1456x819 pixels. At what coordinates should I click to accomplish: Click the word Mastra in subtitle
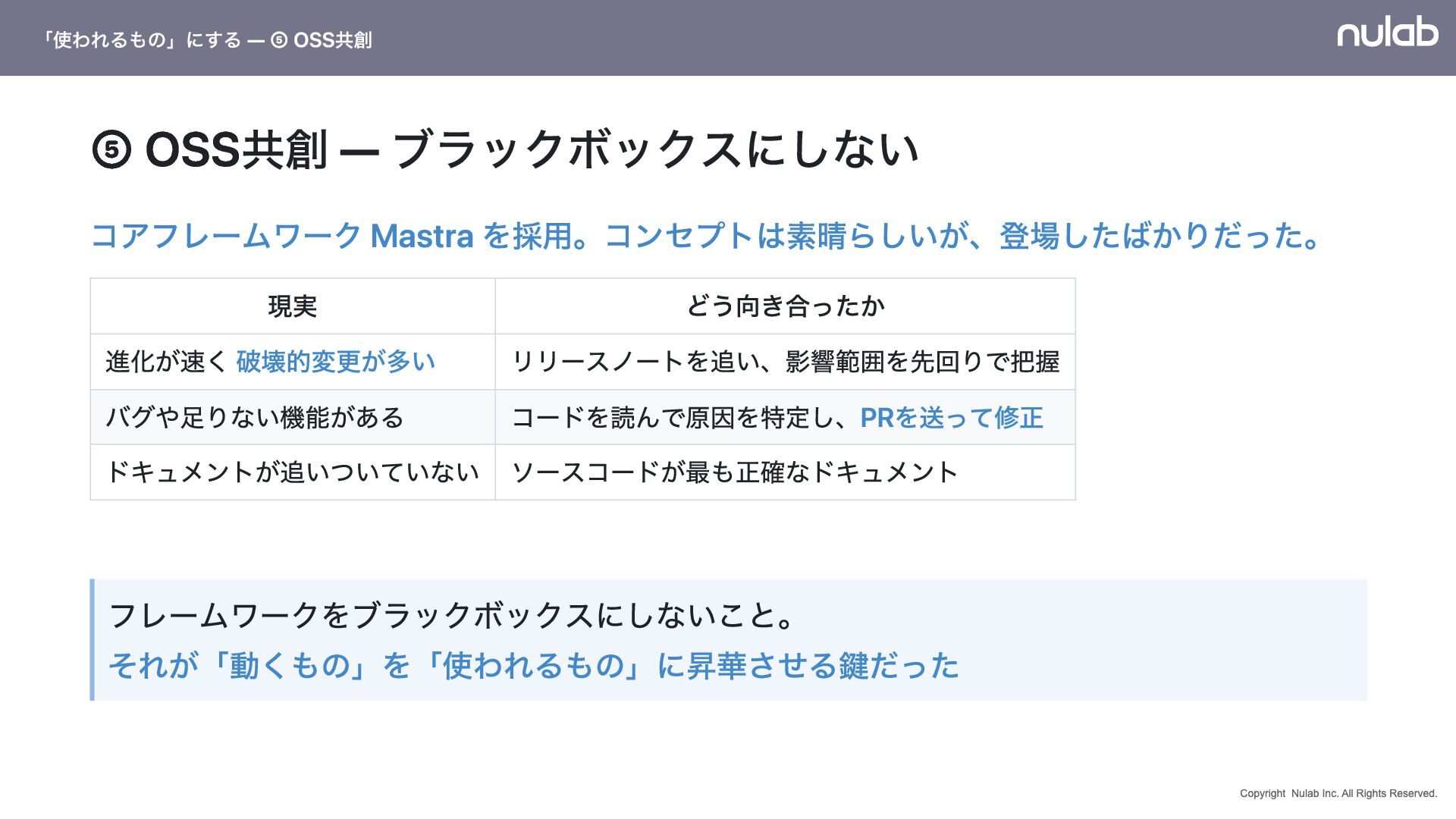[x=422, y=236]
